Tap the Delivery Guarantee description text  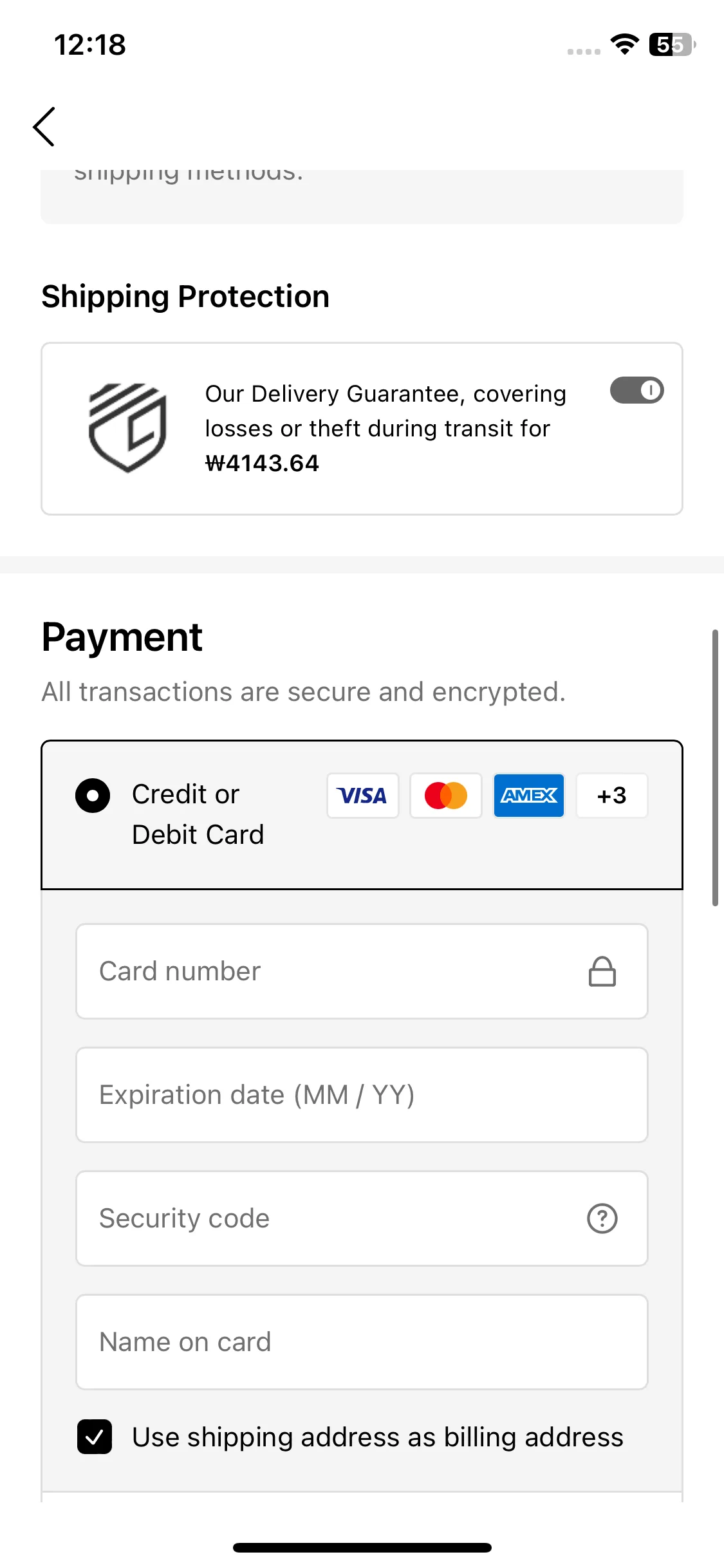[x=385, y=429]
